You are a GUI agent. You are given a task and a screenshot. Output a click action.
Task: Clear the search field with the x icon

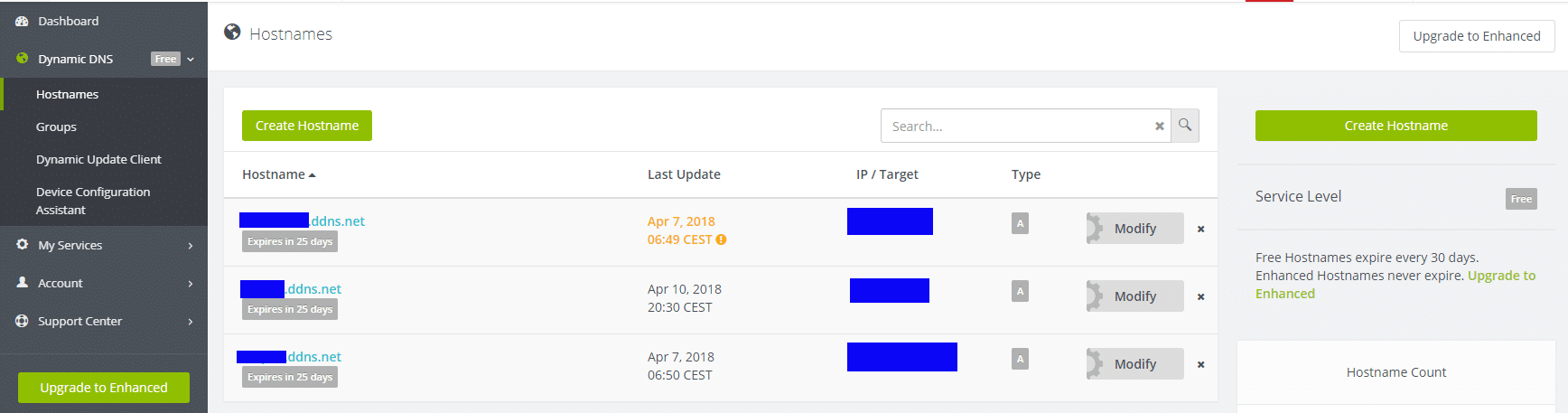pos(1159,127)
